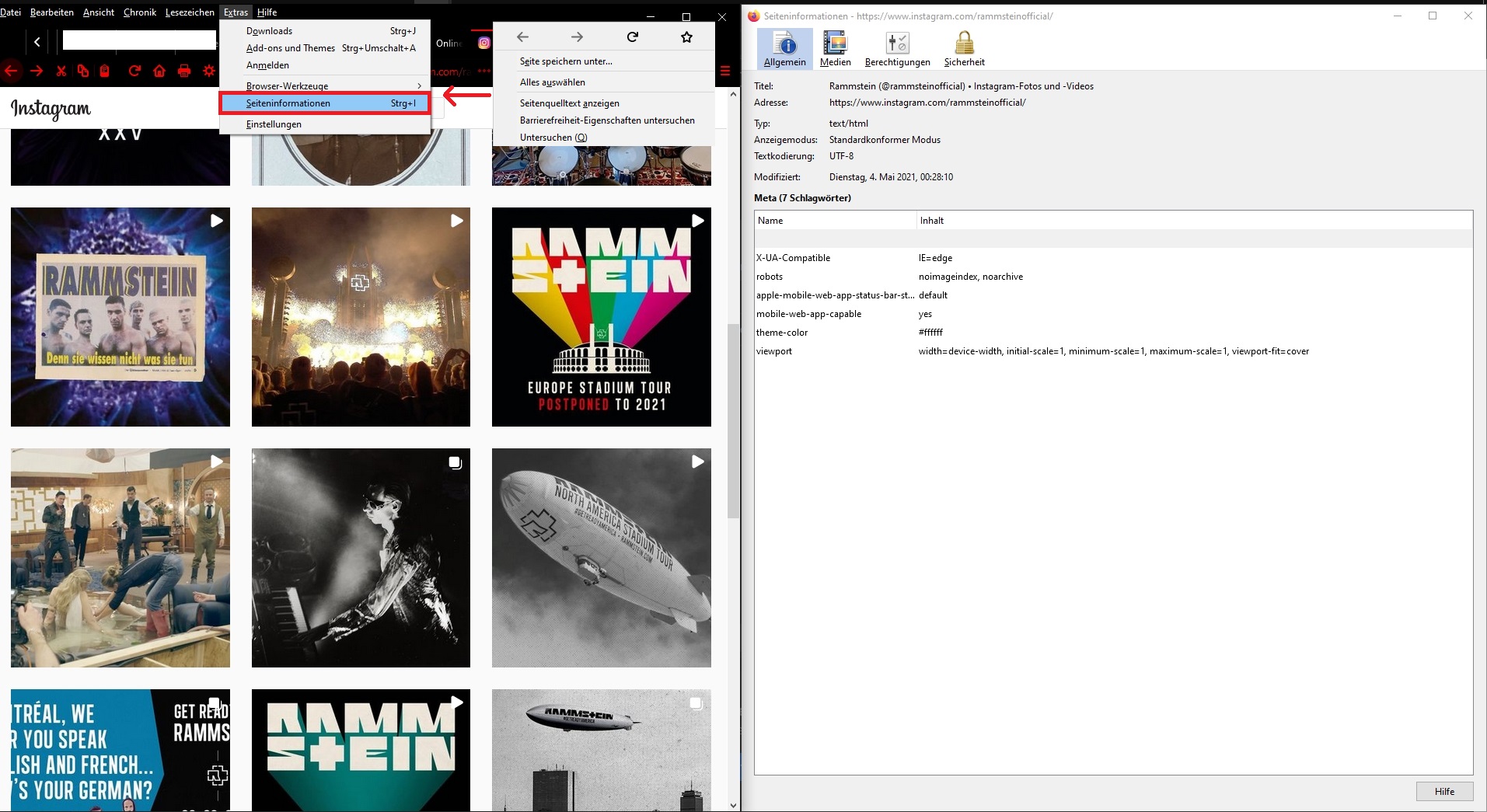
Task: Click the white tab-scroll left chevron
Action: tap(37, 42)
